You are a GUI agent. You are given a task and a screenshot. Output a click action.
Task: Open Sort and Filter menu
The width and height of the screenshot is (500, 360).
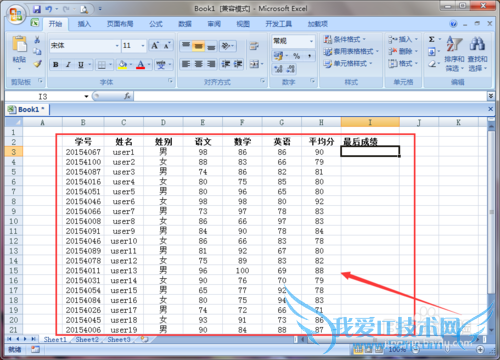pyautogui.click(x=454, y=54)
